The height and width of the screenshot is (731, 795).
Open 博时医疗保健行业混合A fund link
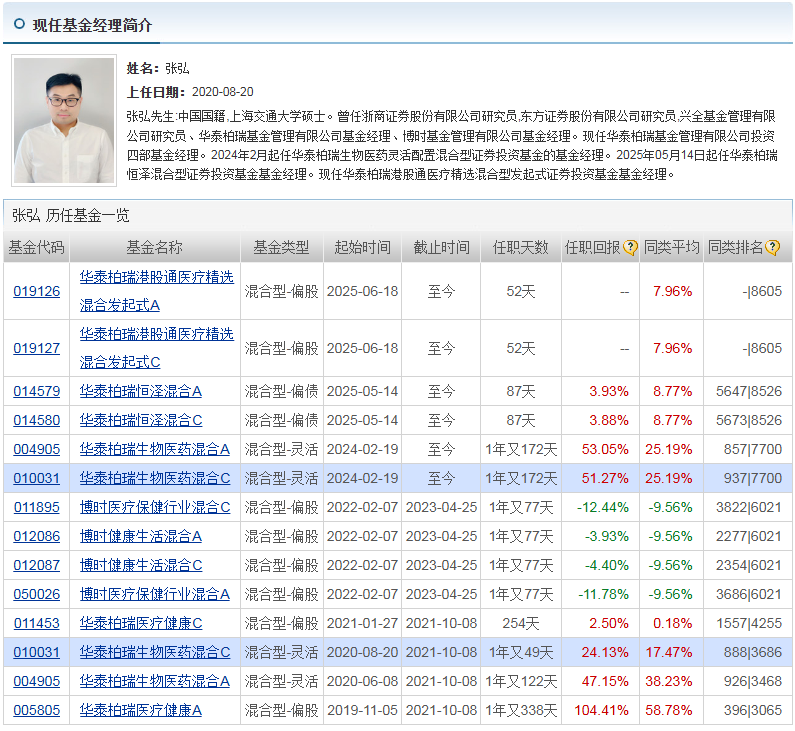click(x=155, y=594)
